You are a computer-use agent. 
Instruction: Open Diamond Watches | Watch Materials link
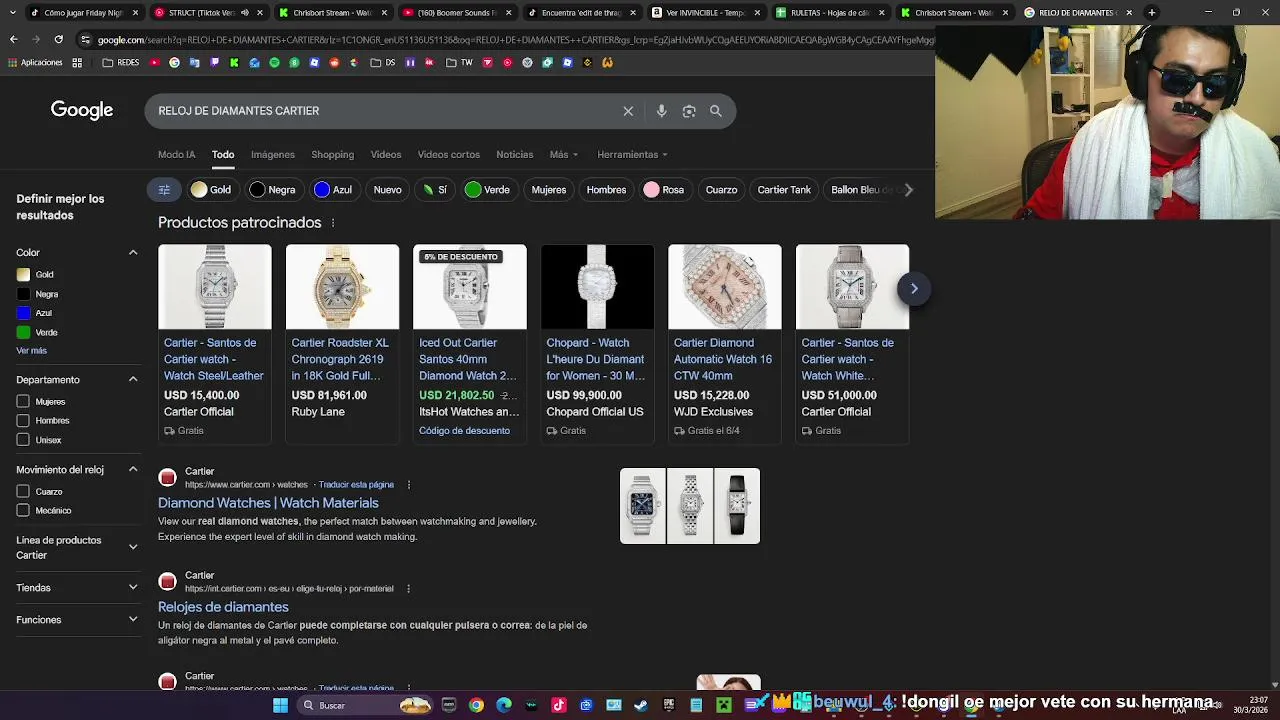pyautogui.click(x=268, y=503)
